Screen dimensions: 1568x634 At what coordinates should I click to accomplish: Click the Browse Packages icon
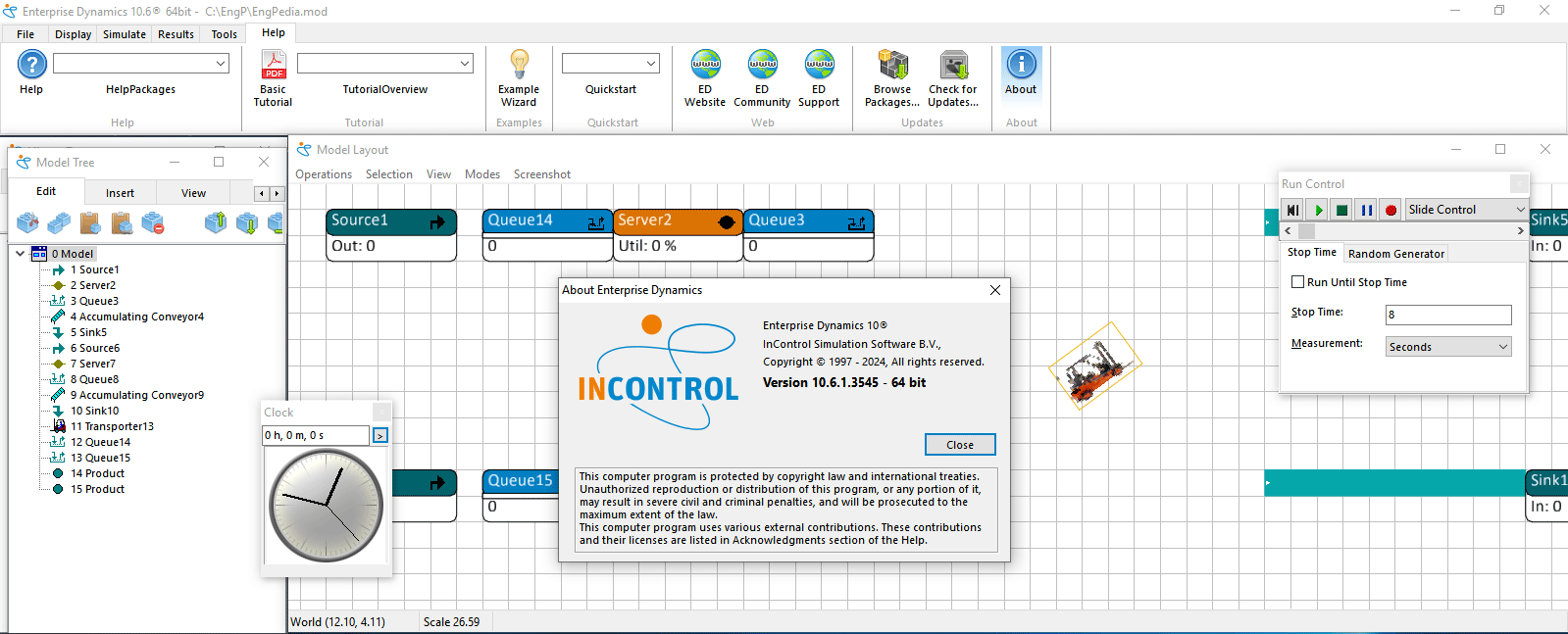pos(892,65)
